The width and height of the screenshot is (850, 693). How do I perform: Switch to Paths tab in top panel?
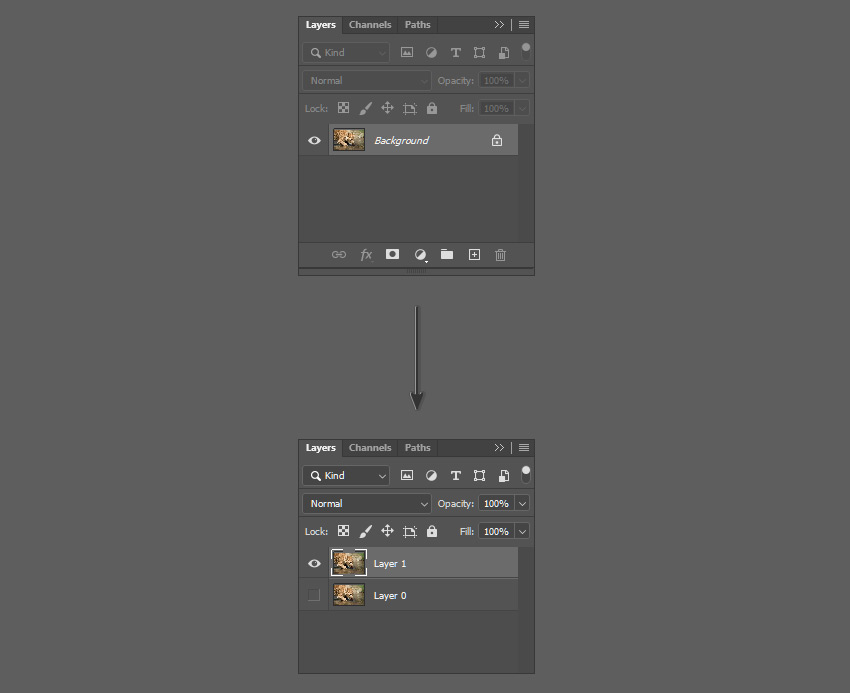point(417,25)
